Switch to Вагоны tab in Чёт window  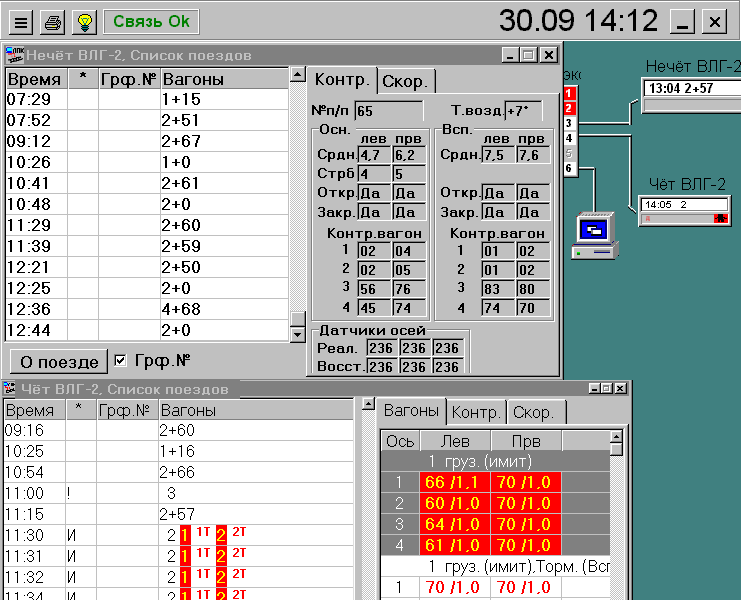tap(411, 411)
